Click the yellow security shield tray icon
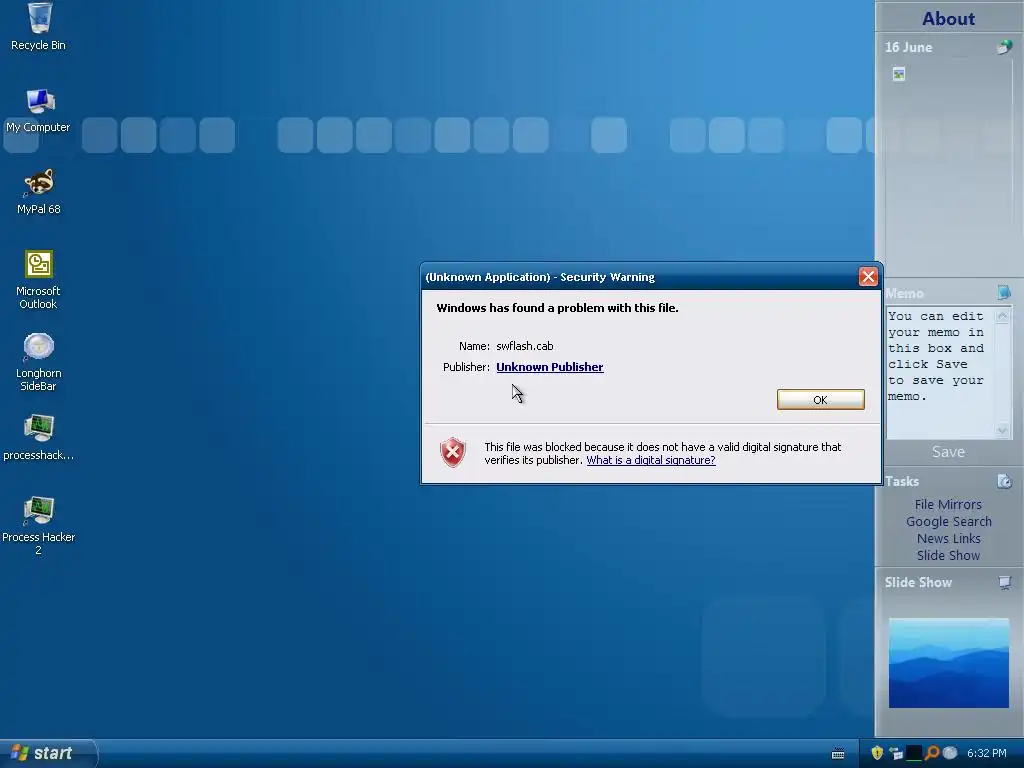This screenshot has width=1024, height=768. pyautogui.click(x=877, y=753)
